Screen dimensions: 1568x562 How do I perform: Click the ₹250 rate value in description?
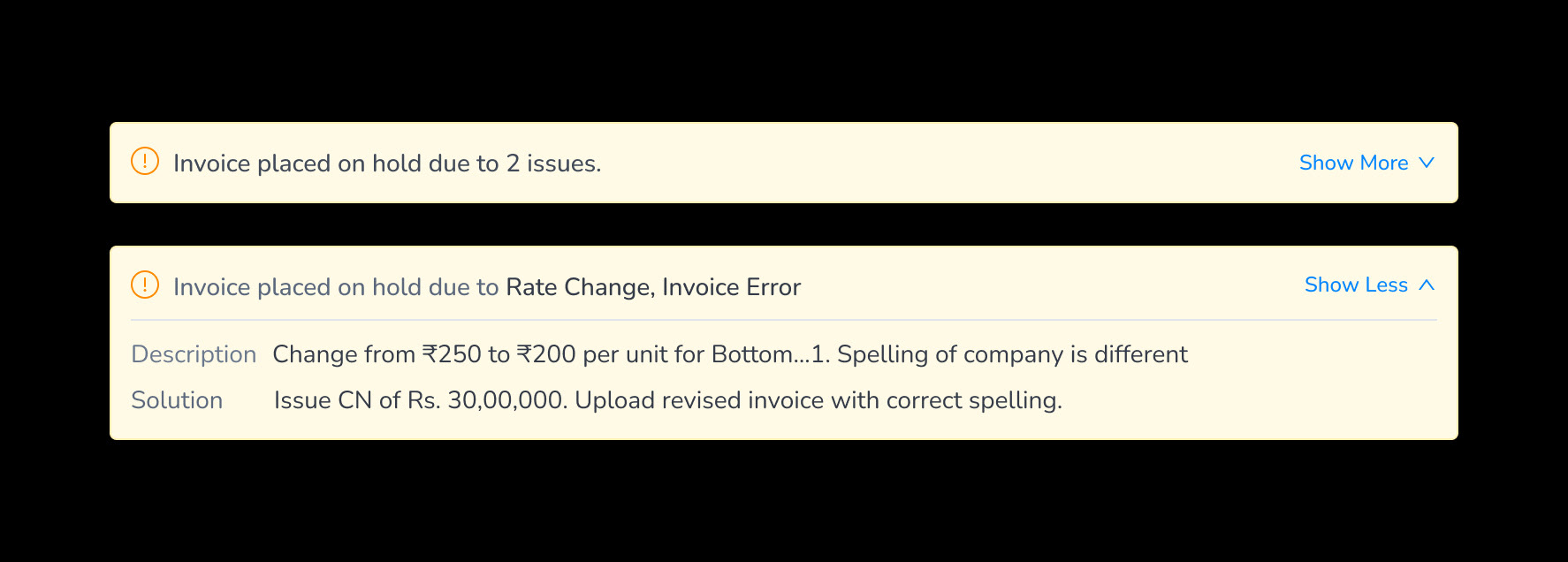[x=452, y=354]
